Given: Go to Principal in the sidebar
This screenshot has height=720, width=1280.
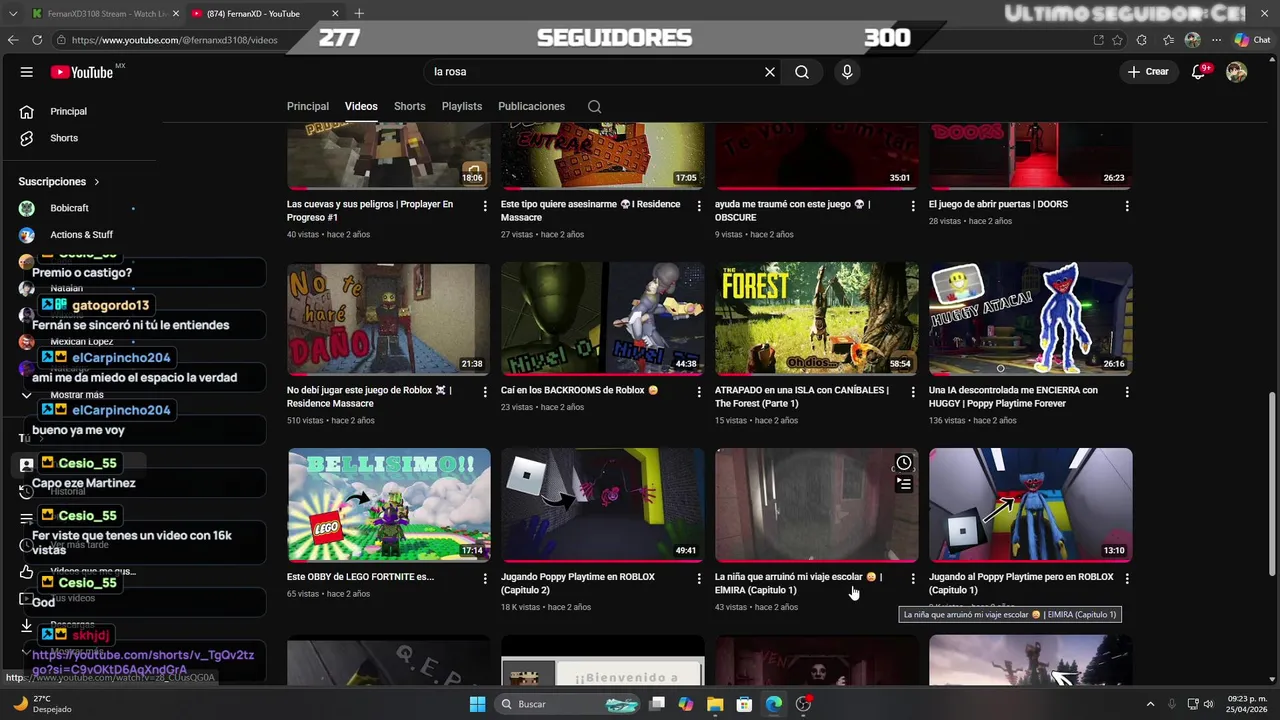Looking at the screenshot, I should tap(69, 111).
